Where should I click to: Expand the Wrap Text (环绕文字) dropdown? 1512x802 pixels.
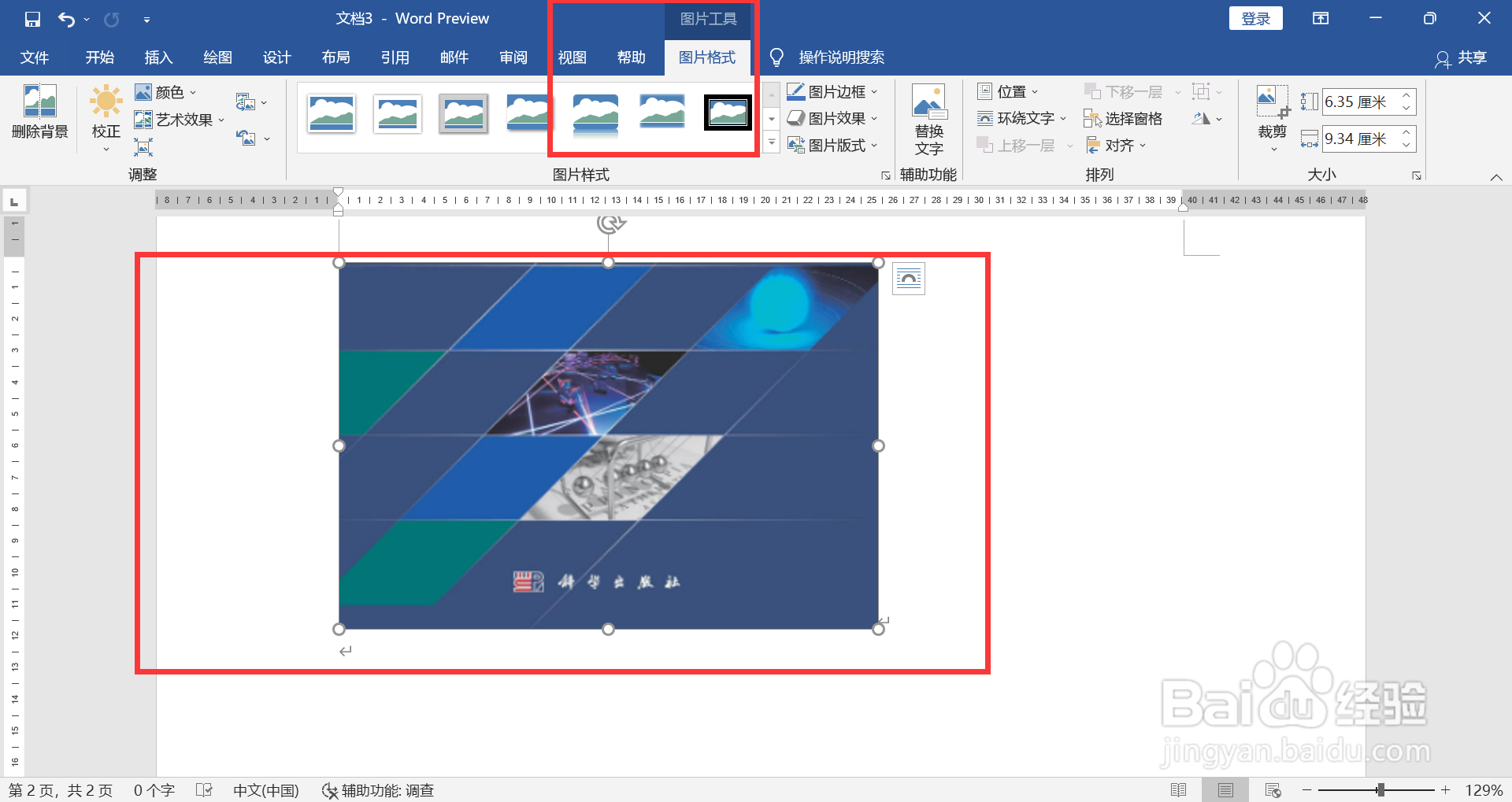click(x=1063, y=119)
